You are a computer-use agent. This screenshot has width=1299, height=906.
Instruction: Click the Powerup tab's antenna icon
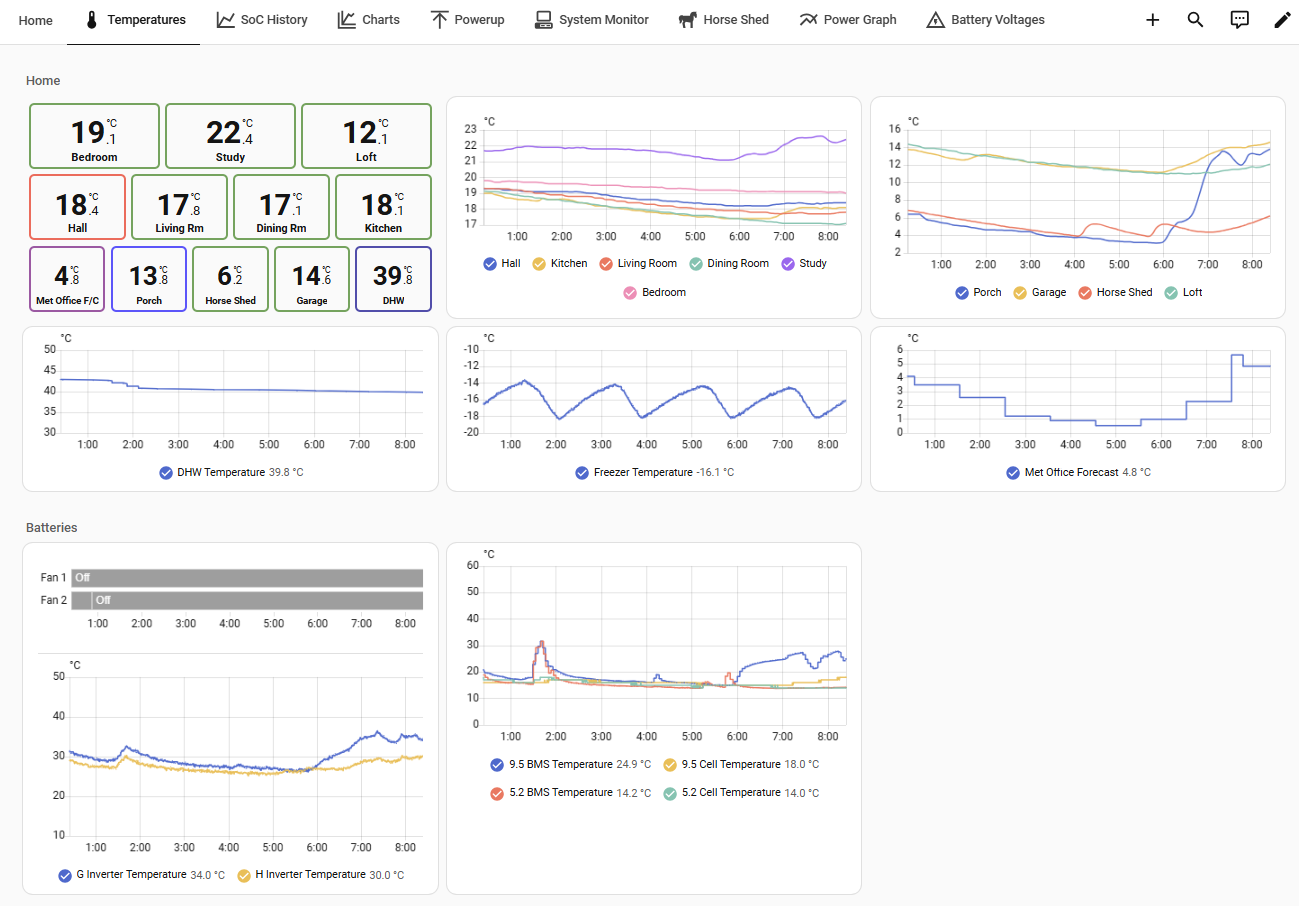pyautogui.click(x=439, y=20)
